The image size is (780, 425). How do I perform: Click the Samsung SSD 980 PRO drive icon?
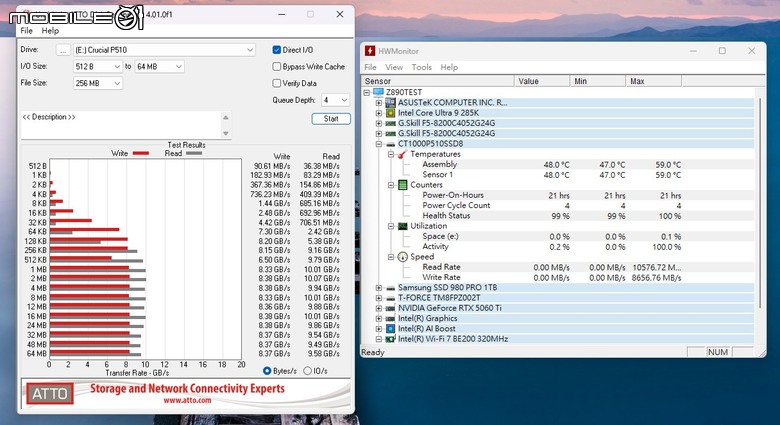[x=390, y=288]
